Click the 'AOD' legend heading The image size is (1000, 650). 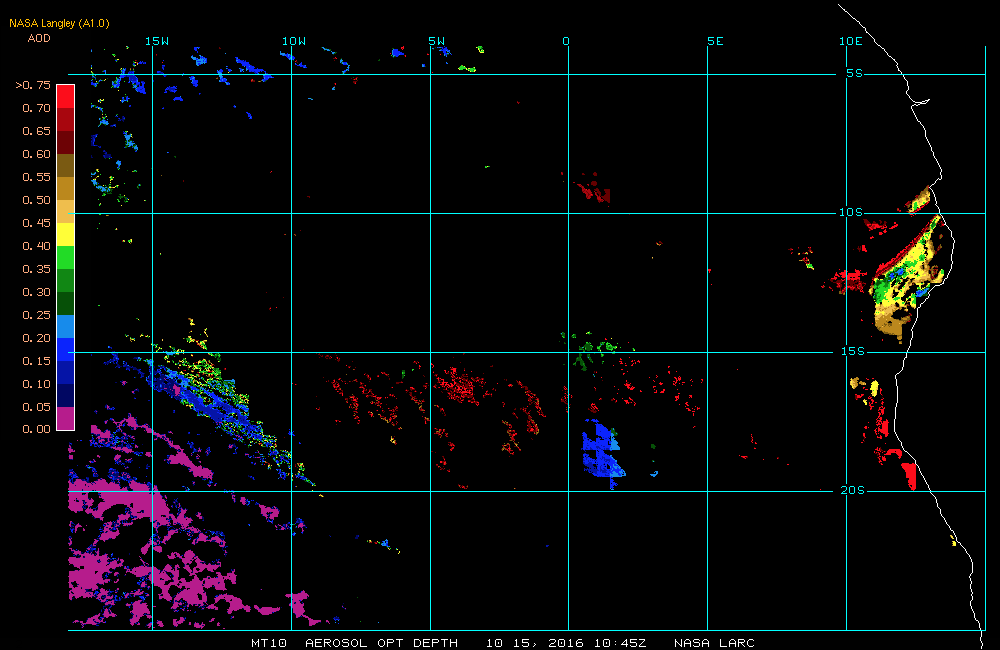[x=39, y=38]
